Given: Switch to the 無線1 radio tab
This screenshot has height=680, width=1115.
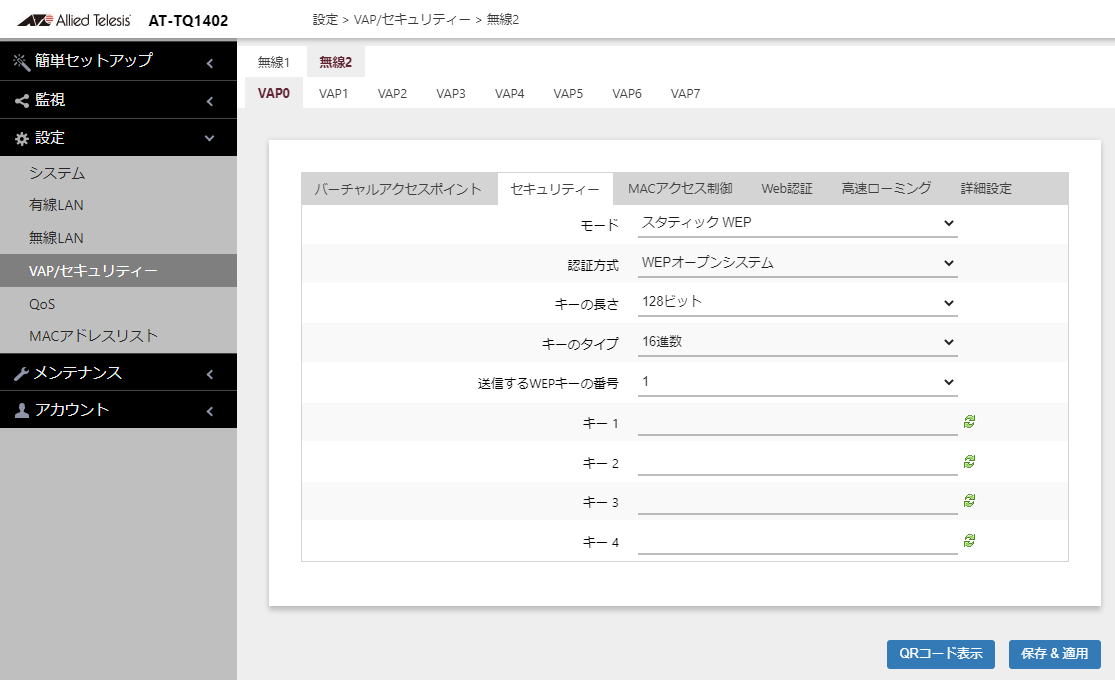Looking at the screenshot, I should [274, 63].
